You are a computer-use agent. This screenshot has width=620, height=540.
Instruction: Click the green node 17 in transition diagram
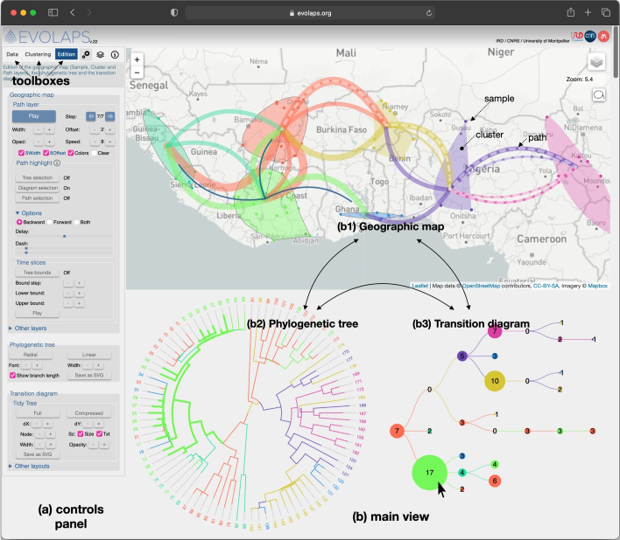click(x=429, y=472)
